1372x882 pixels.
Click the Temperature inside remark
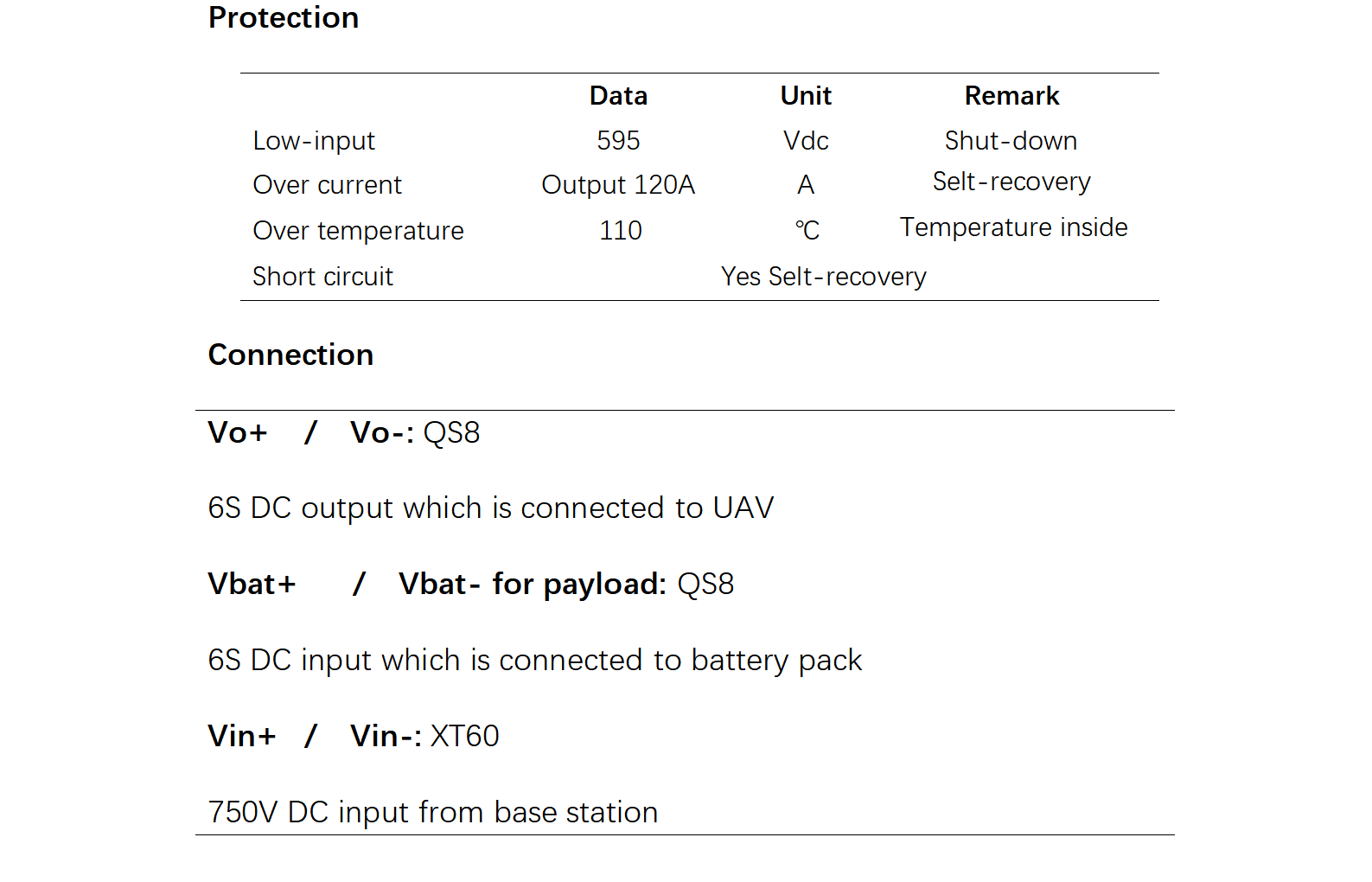[x=1013, y=227]
